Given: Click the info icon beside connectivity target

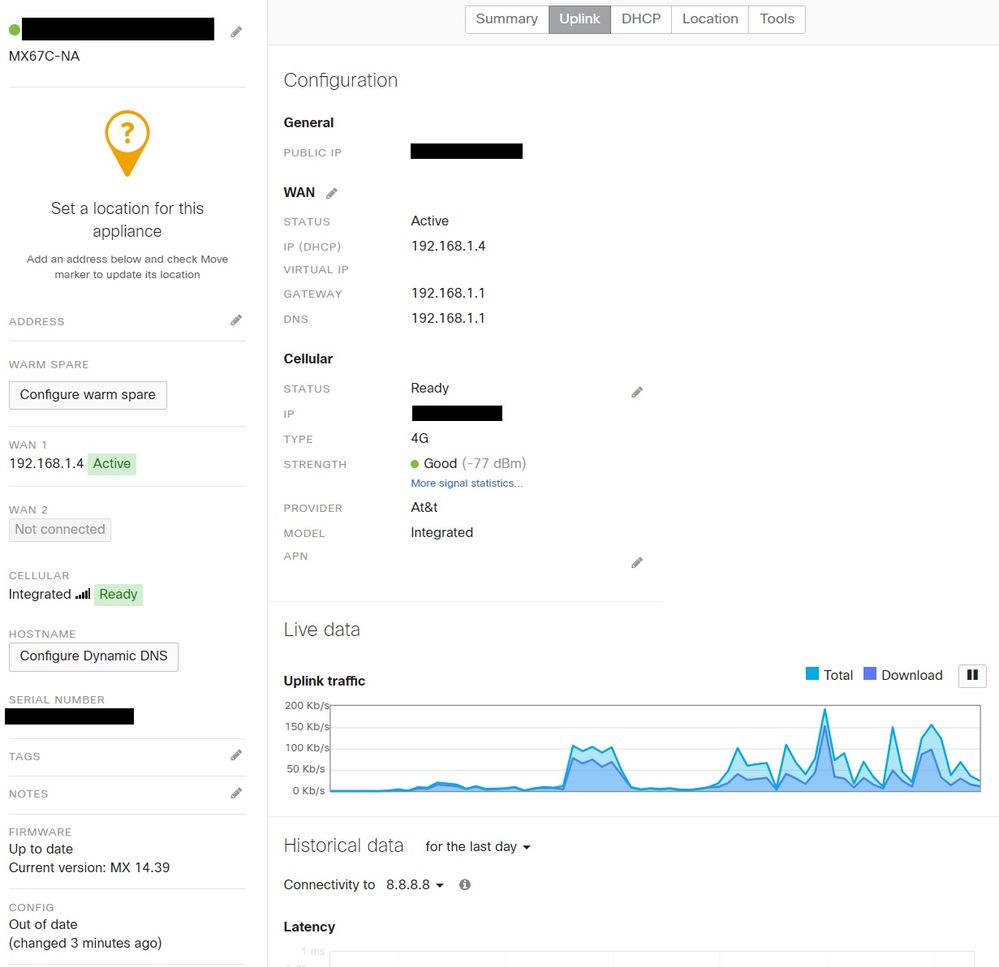Looking at the screenshot, I should [465, 885].
